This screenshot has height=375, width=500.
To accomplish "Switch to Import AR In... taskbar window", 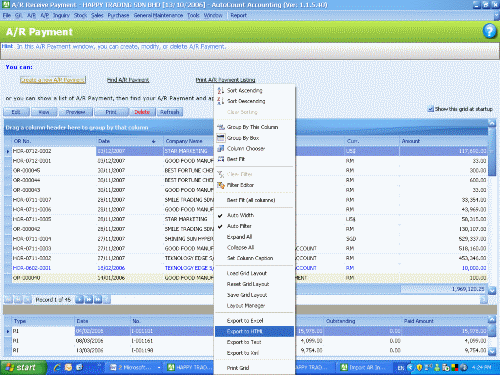I will coord(364,368).
